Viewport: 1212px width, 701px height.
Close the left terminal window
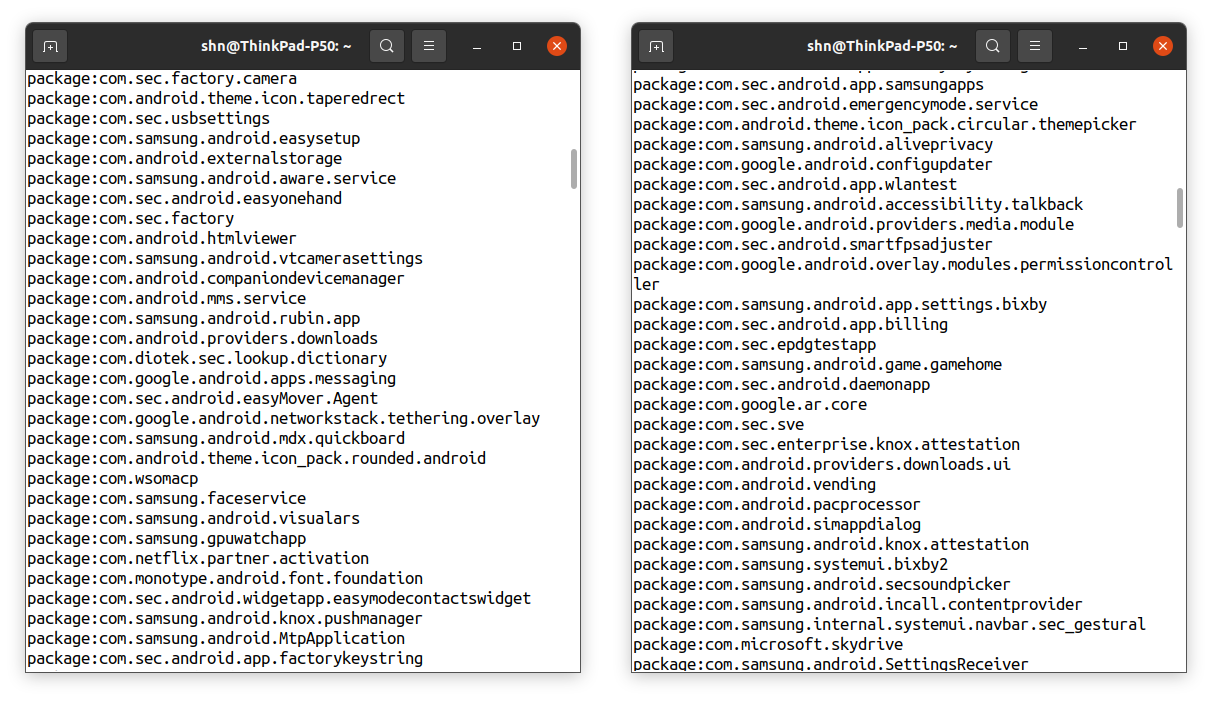(x=557, y=46)
